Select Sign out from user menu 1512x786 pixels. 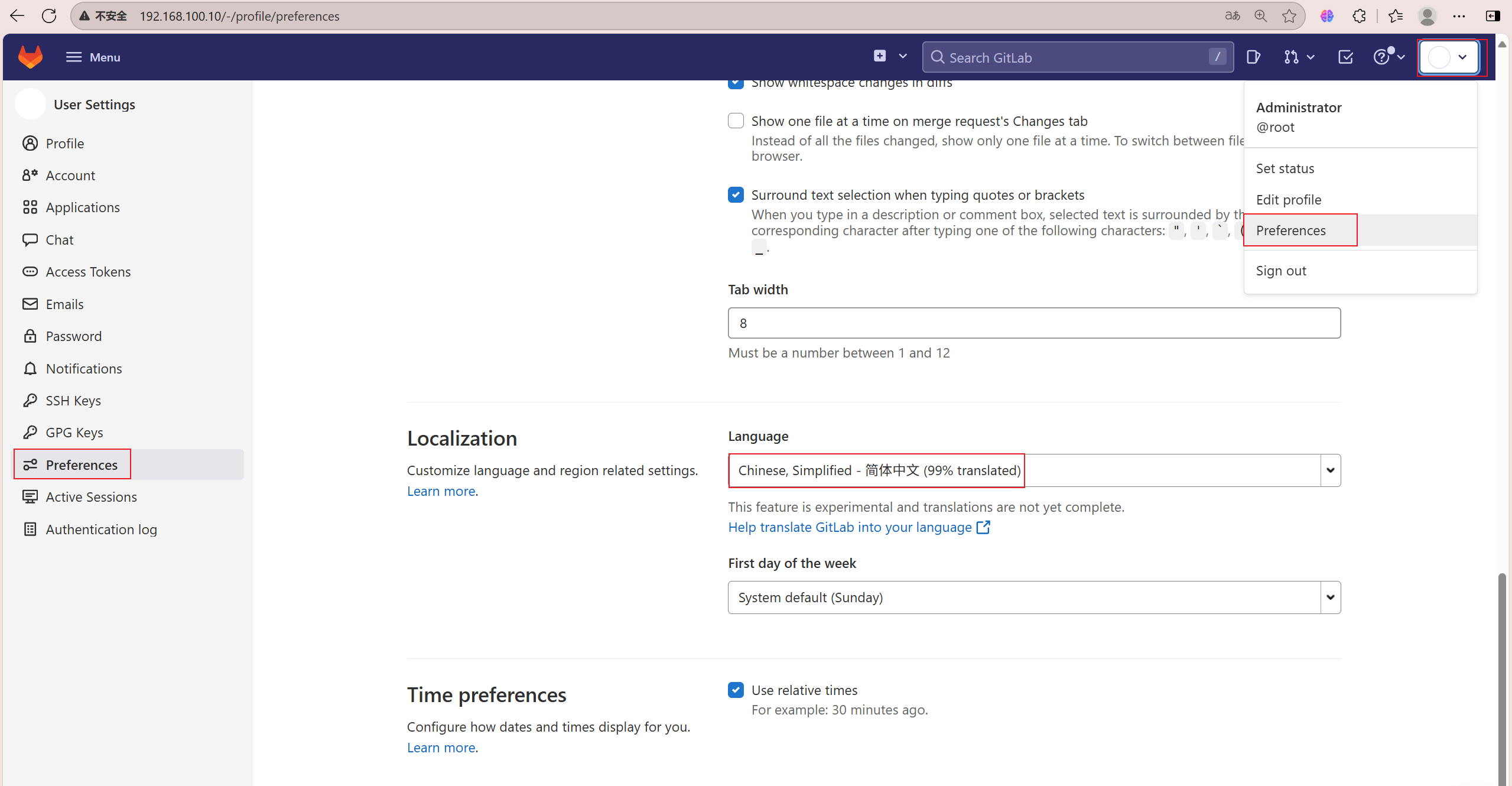[1281, 271]
